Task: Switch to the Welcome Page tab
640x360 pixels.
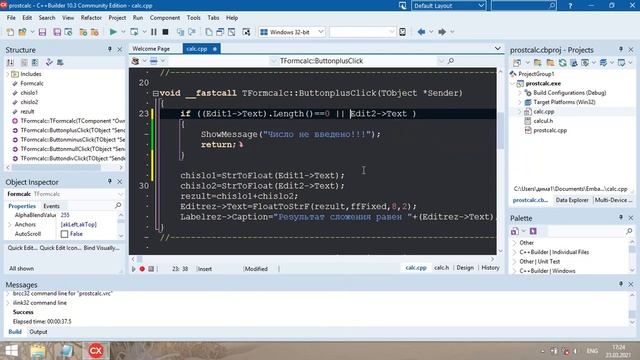Action: (x=151, y=49)
